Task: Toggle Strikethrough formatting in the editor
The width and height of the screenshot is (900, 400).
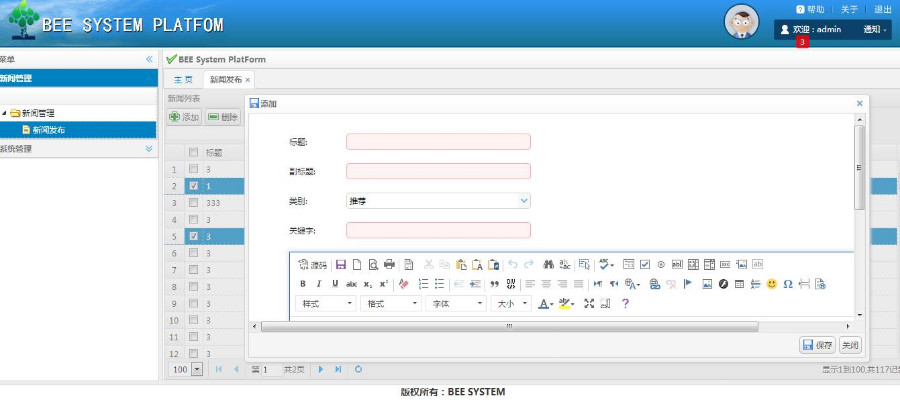Action: (351, 284)
